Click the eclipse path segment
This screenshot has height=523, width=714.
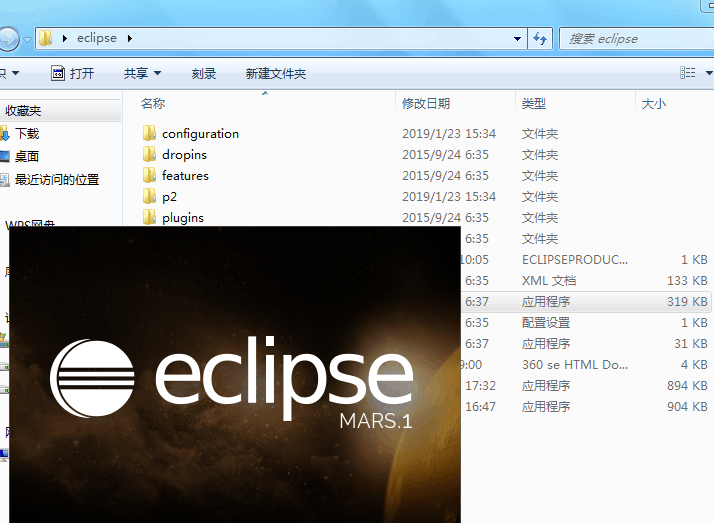[x=97, y=38]
